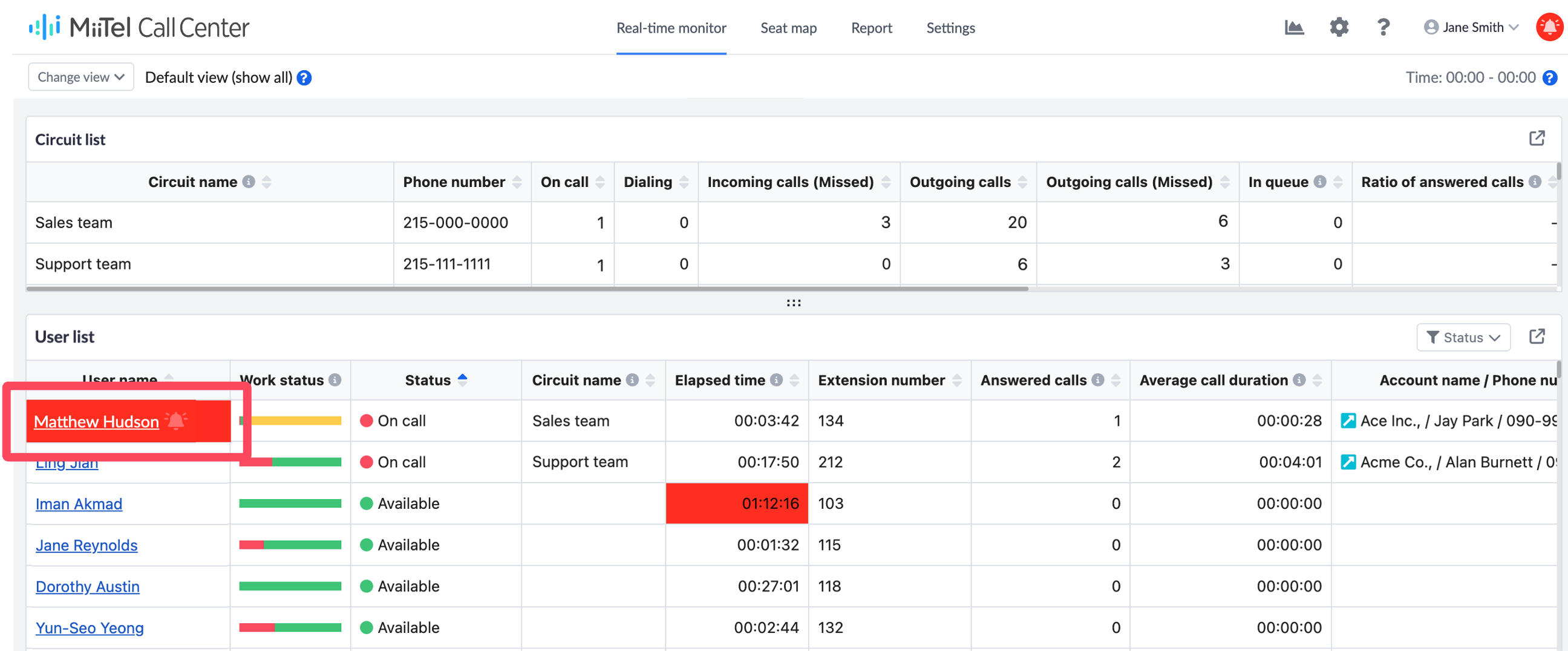1568x651 pixels.
Task: Open the chart analytics icon in header
Action: click(x=1293, y=27)
